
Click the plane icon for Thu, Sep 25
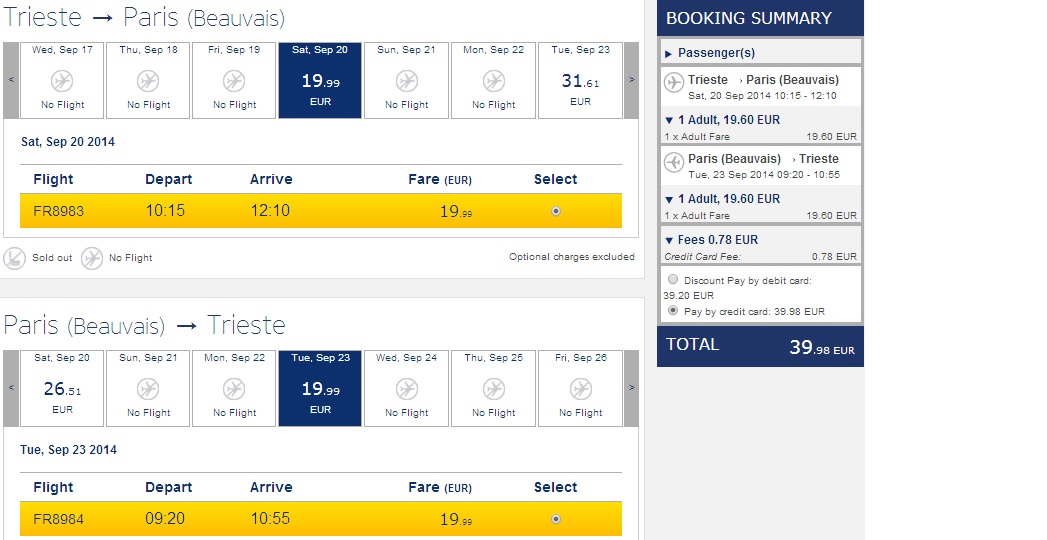[494, 389]
